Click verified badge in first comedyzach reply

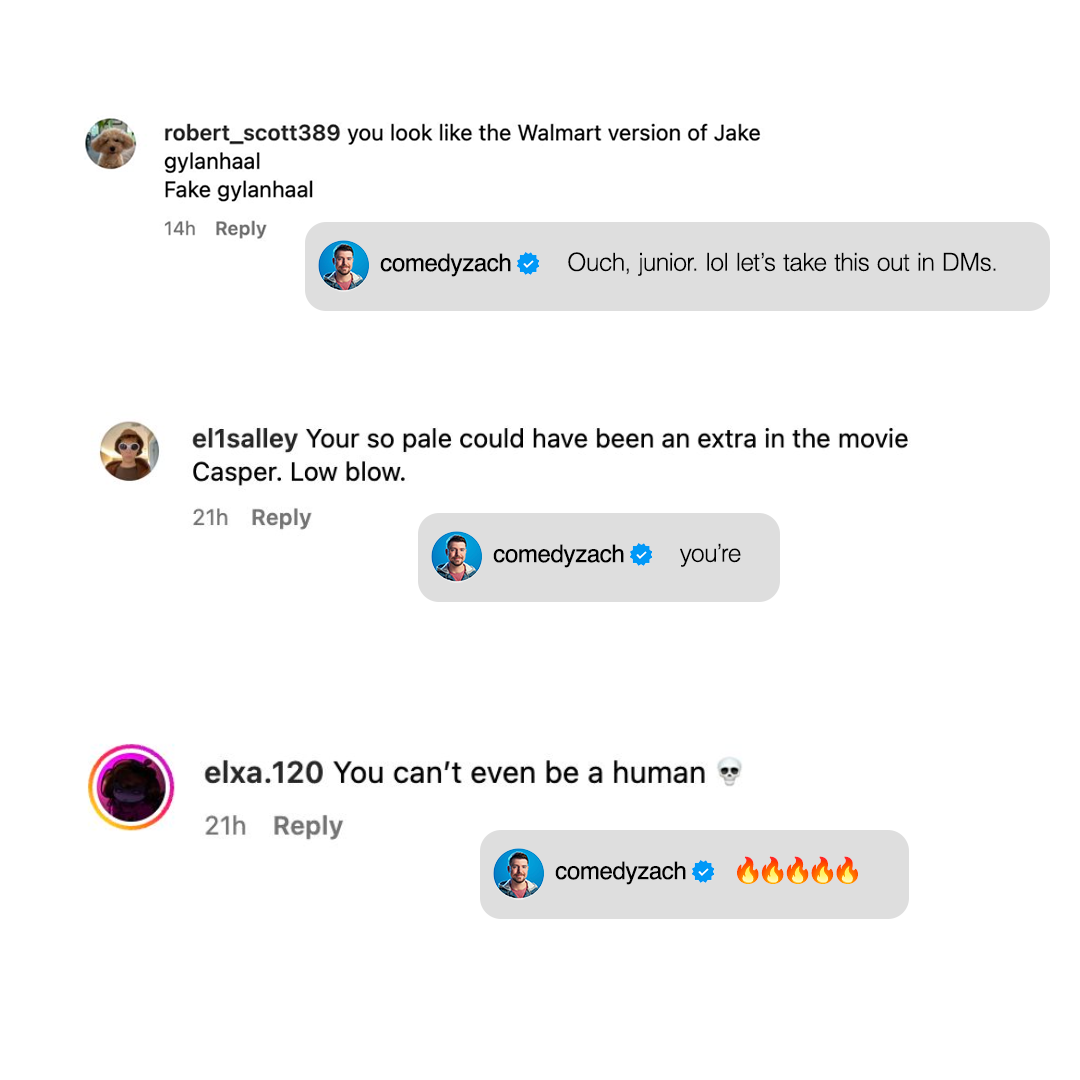point(528,263)
